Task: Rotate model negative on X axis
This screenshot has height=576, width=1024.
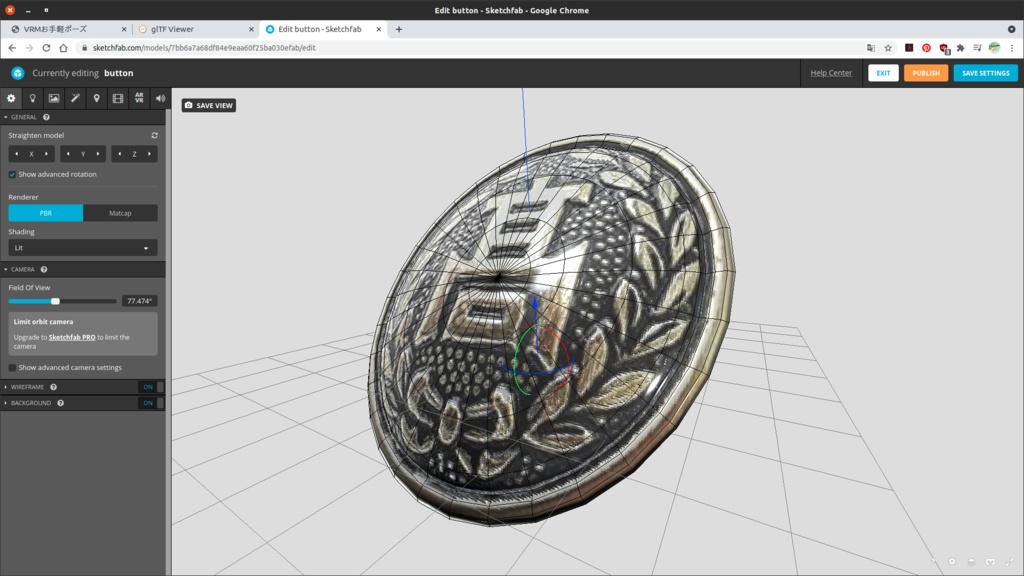Action: click(16, 154)
